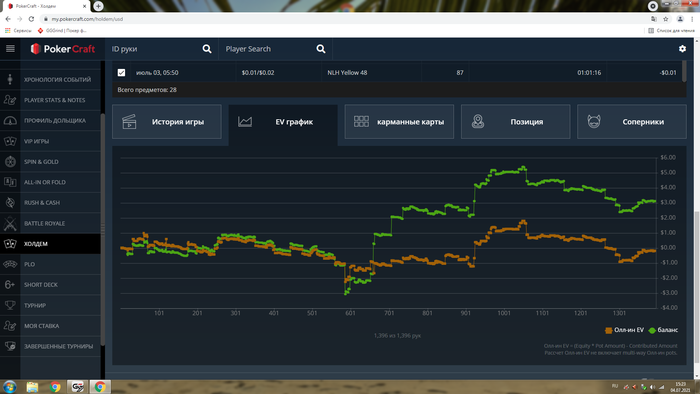Open Rush & Cash in sidebar
This screenshot has width=700, height=394.
pyautogui.click(x=50, y=203)
